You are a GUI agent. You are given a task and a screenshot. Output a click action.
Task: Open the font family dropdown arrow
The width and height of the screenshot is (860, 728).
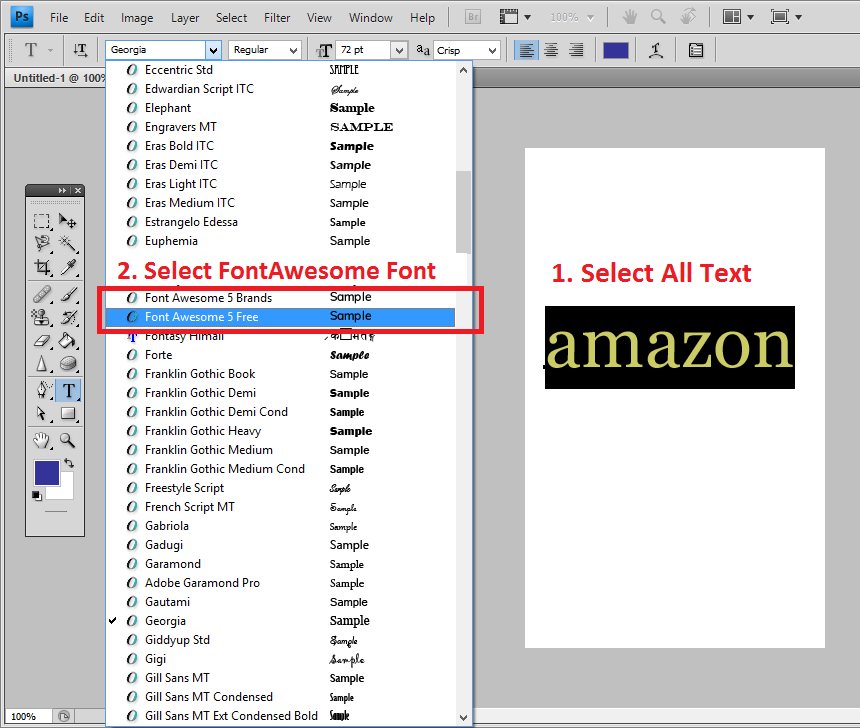click(213, 50)
